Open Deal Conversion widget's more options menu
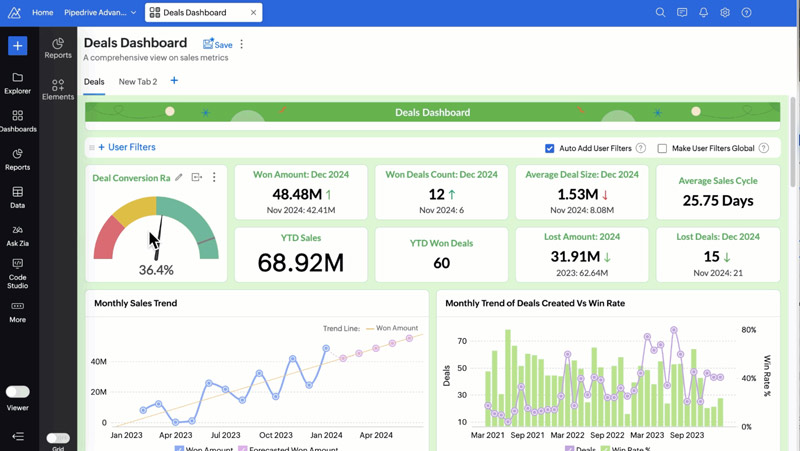 pyautogui.click(x=214, y=178)
